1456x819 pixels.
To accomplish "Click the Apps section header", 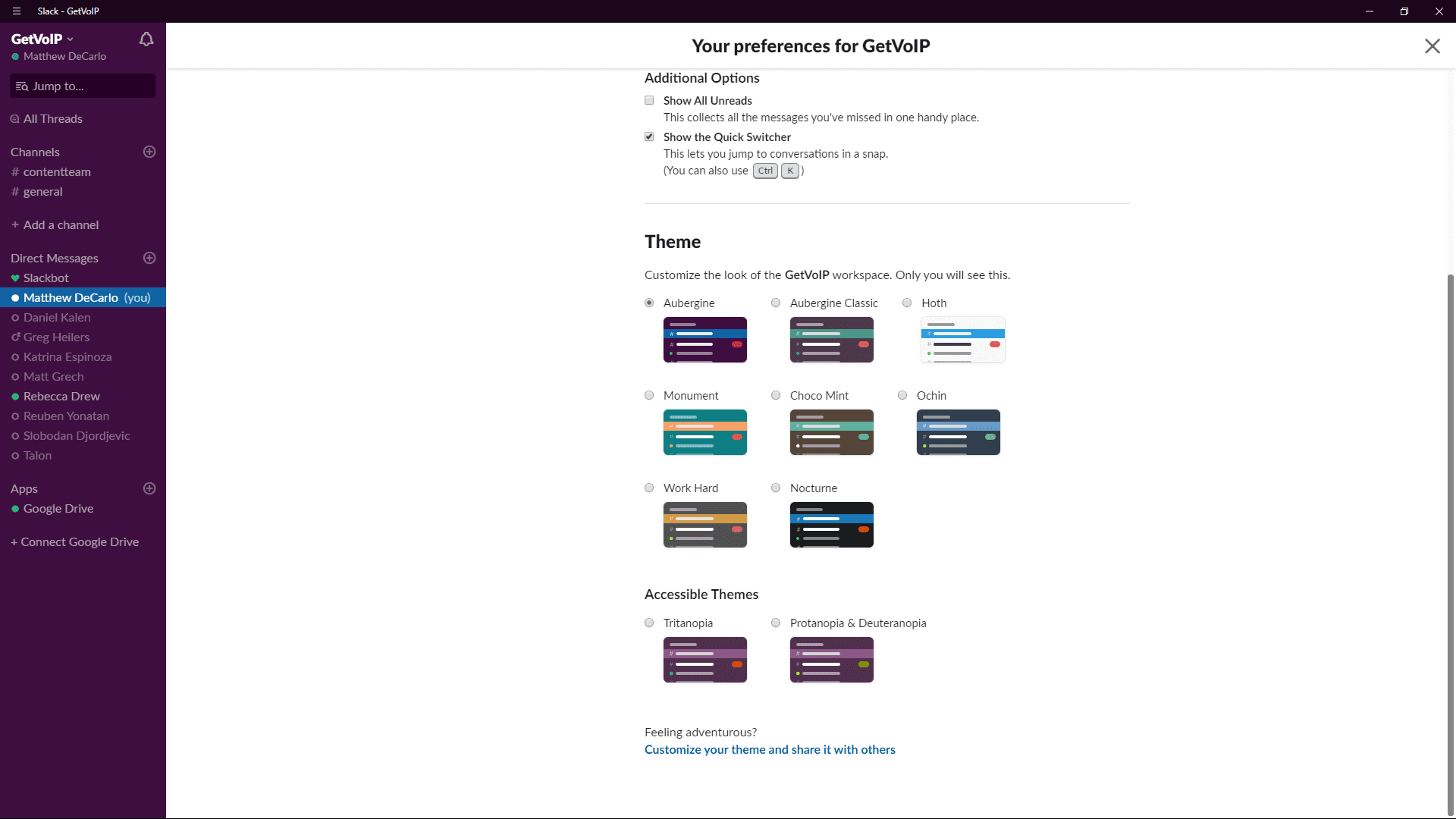I will point(24,489).
